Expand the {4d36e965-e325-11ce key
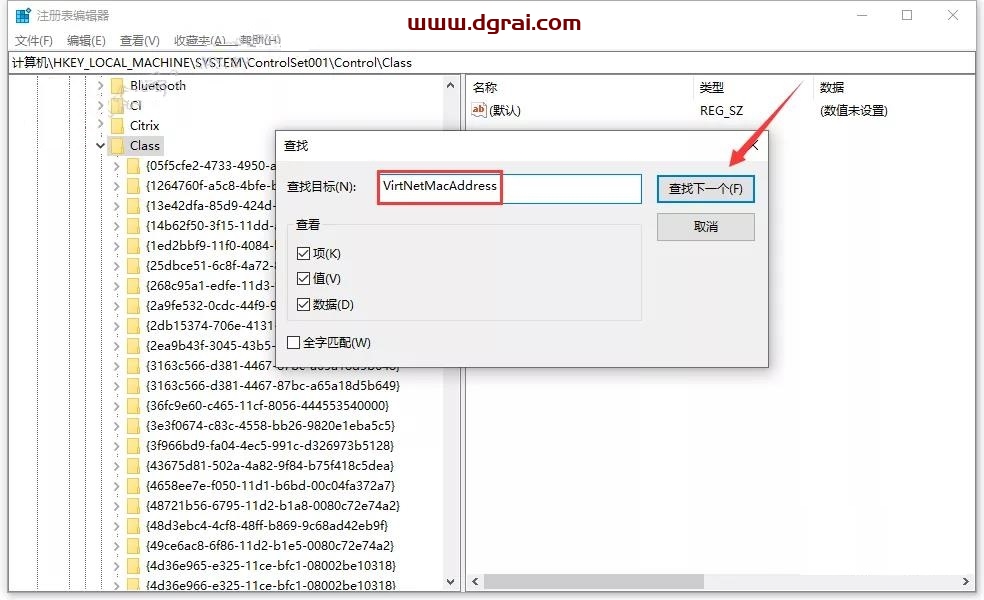This screenshot has width=984, height=600. coord(117,566)
